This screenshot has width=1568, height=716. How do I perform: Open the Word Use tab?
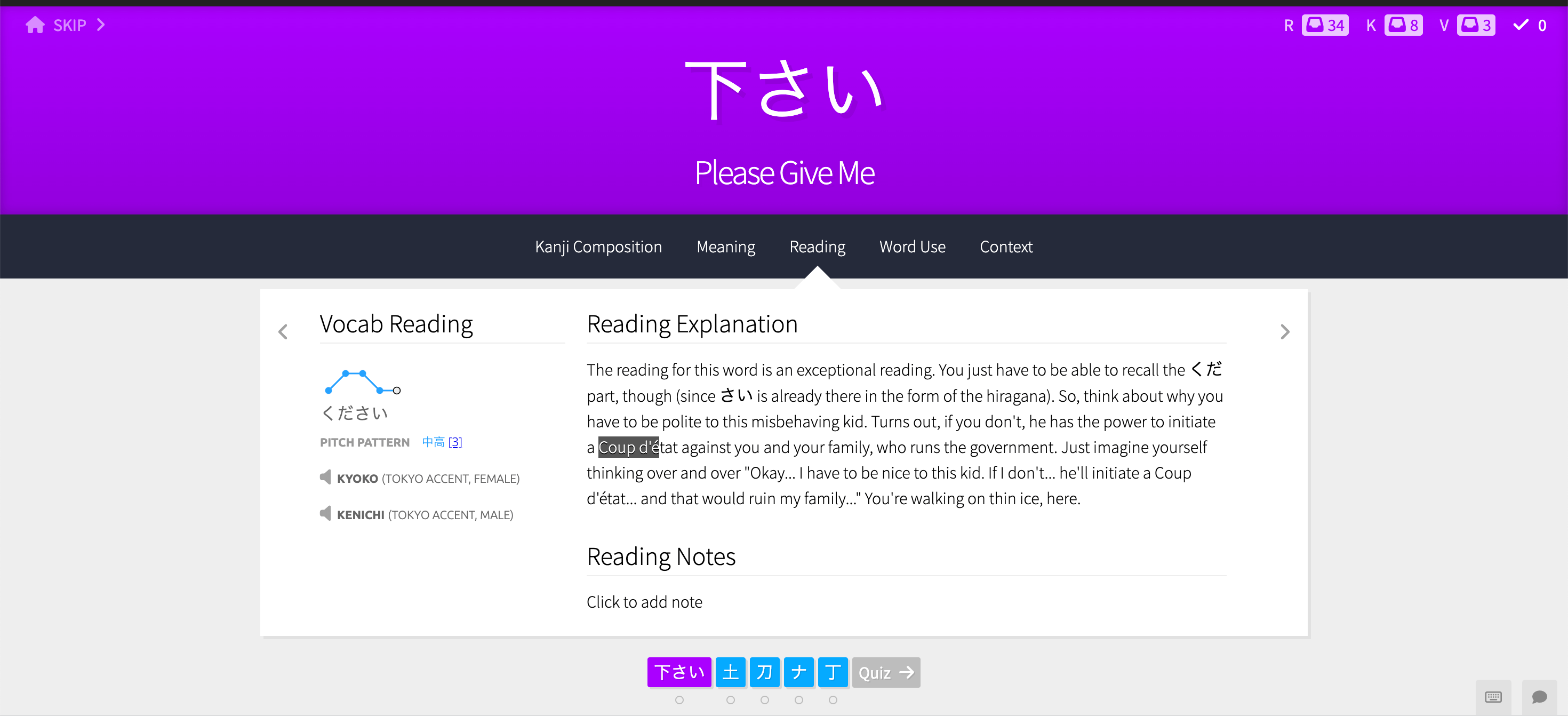[x=912, y=246]
